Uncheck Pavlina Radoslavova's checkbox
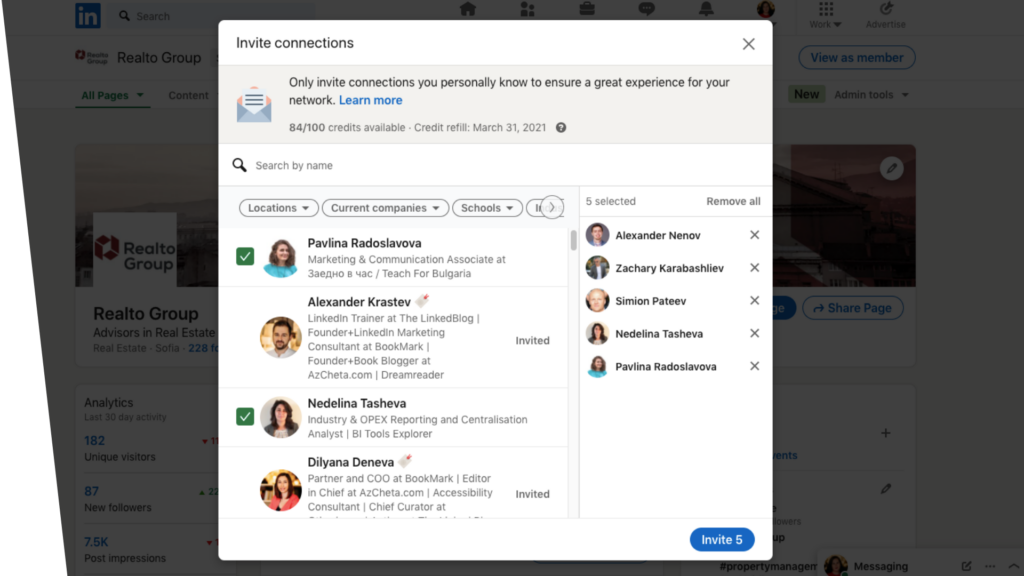 245,257
